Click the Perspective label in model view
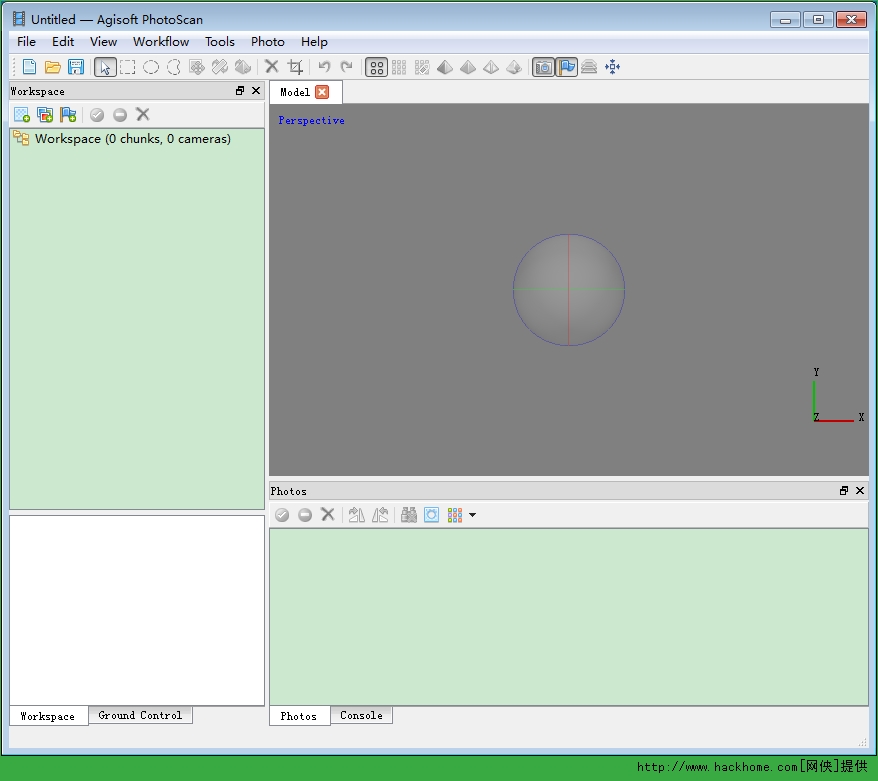 (x=311, y=120)
